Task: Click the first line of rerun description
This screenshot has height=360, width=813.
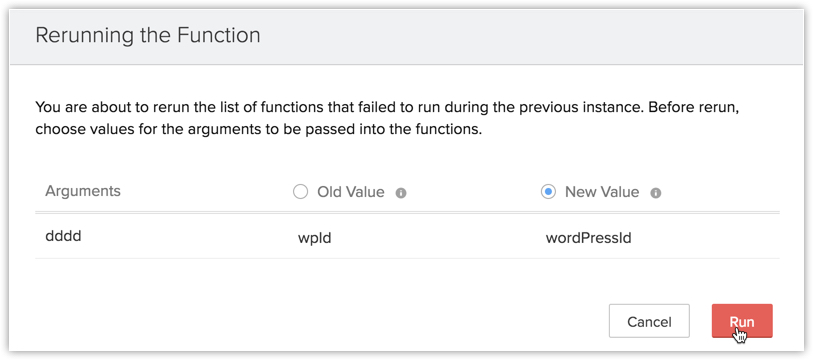Action: tap(385, 108)
